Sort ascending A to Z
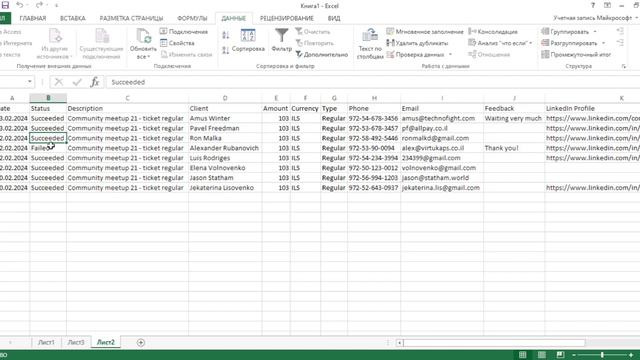The height and width of the screenshot is (360, 640). (x=226, y=35)
